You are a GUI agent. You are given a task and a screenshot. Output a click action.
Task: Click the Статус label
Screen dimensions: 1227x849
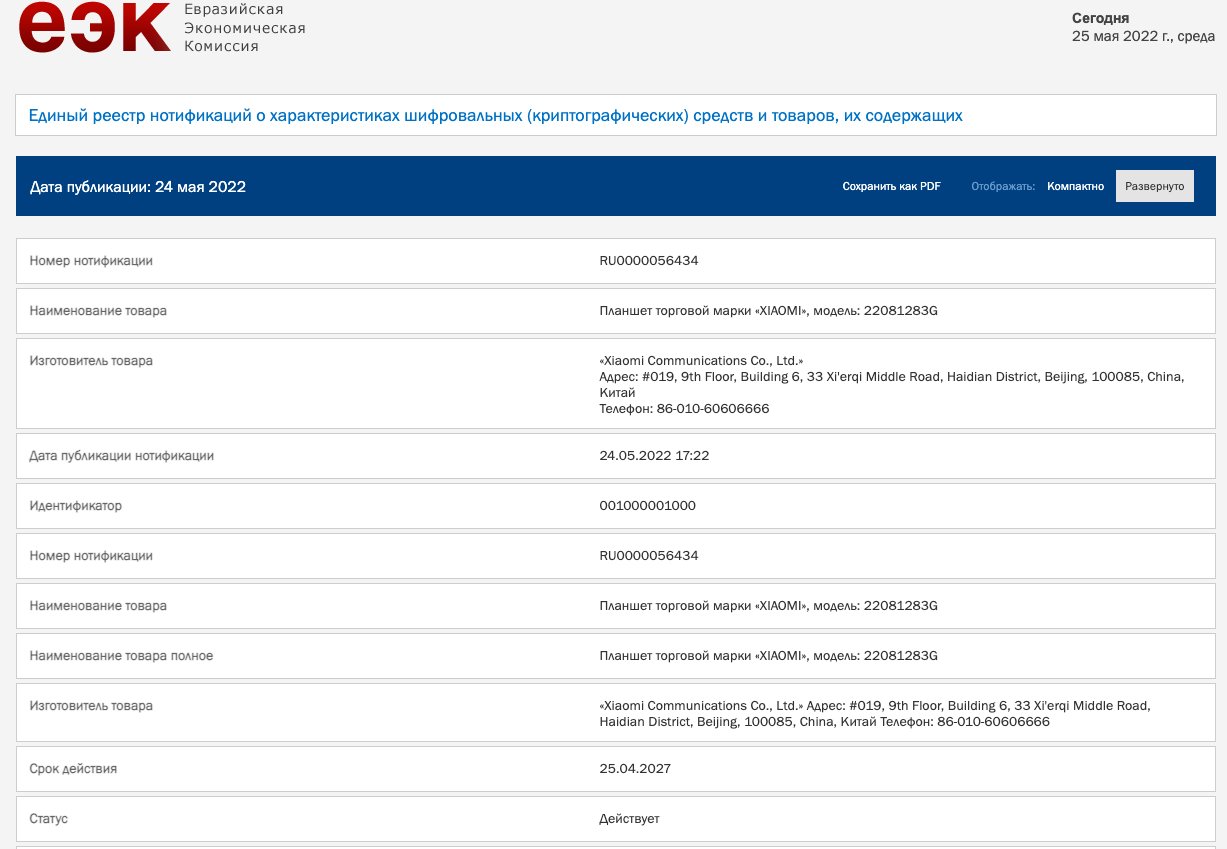[x=49, y=819]
